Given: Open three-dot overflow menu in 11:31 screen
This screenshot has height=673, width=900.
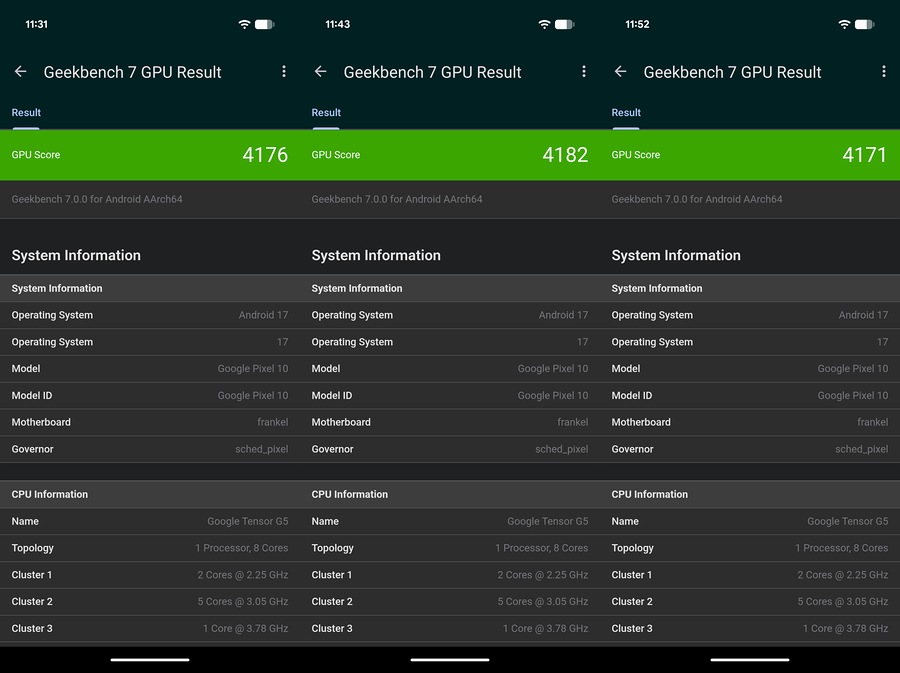Looking at the screenshot, I should pos(284,72).
